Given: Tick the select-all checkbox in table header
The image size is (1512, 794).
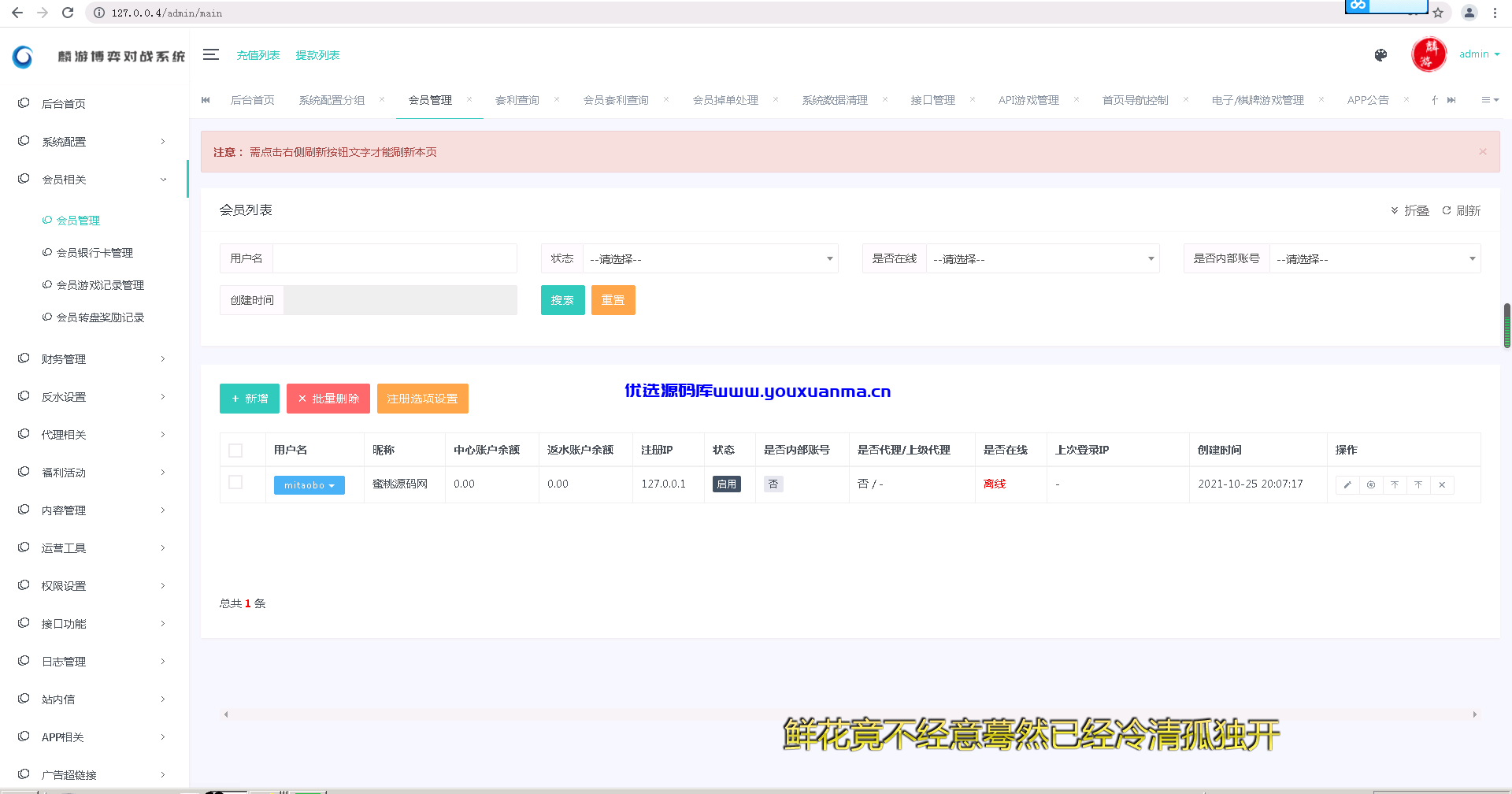Looking at the screenshot, I should tap(235, 451).
